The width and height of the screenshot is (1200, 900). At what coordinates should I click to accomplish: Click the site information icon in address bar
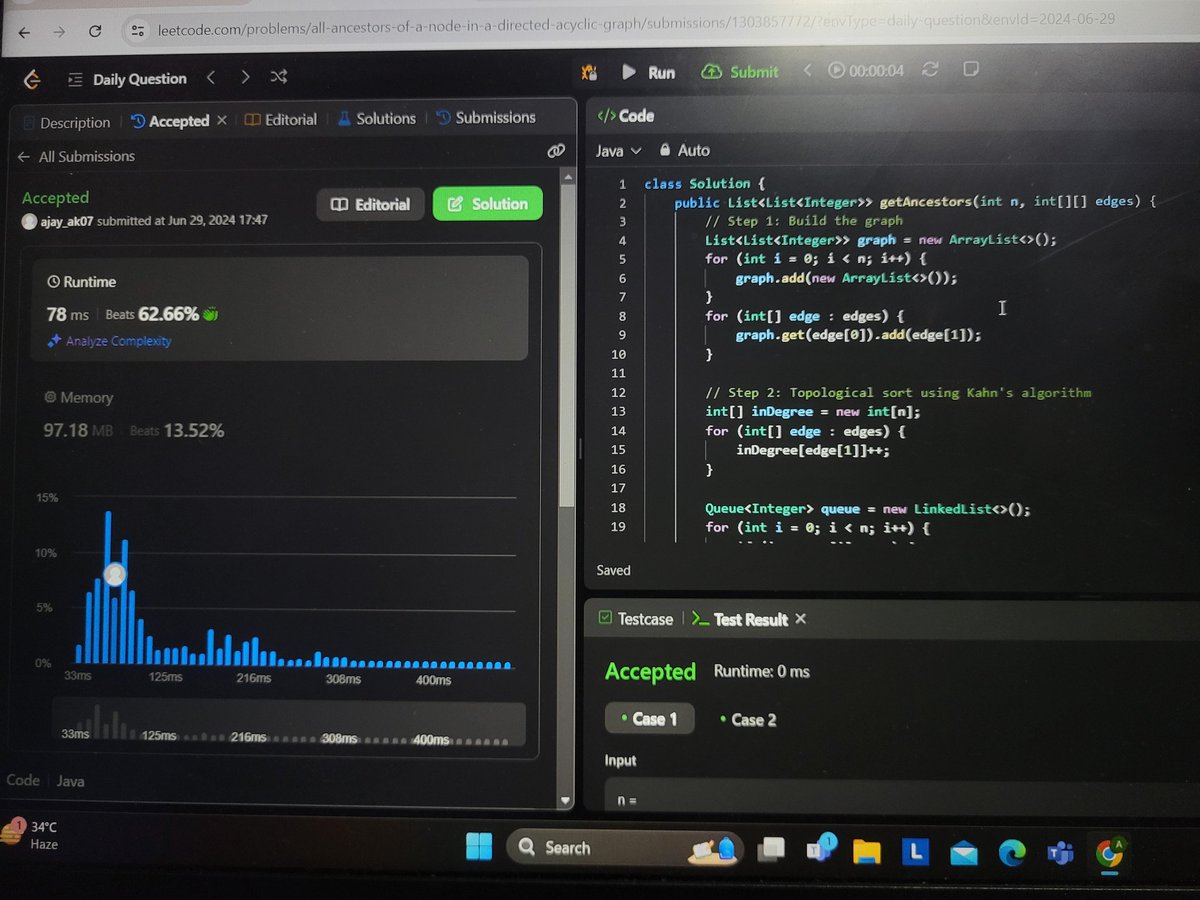pyautogui.click(x=139, y=30)
